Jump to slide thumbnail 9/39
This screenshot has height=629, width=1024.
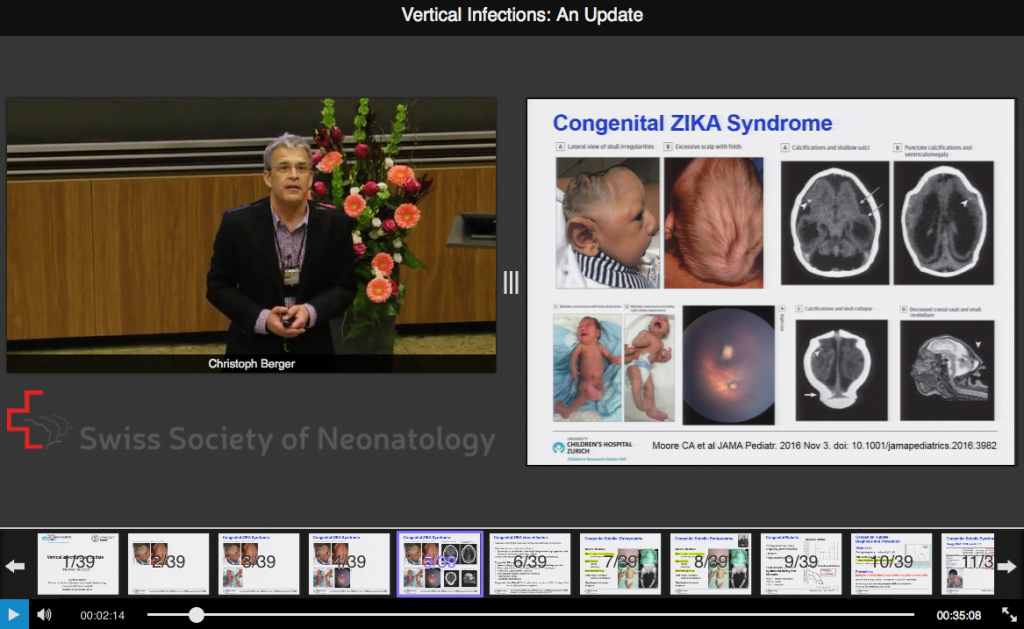click(x=801, y=564)
